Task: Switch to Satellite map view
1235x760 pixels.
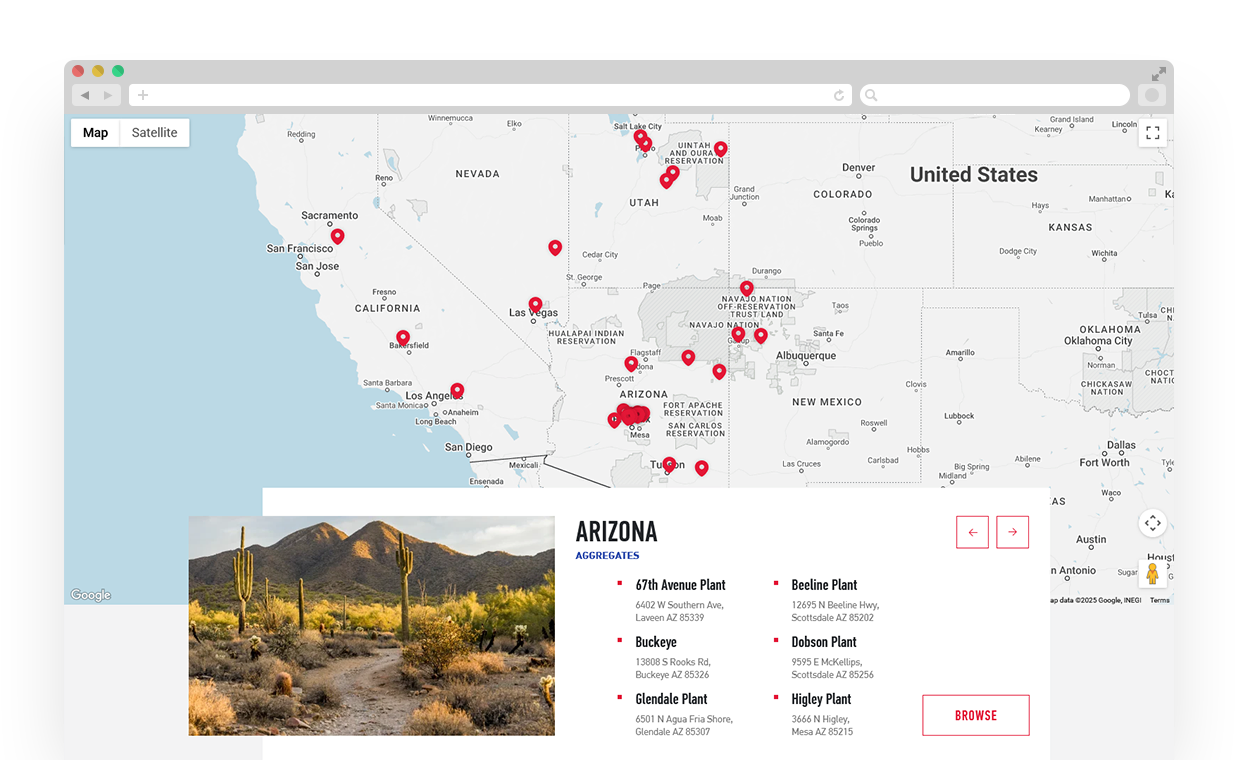Action: click(x=154, y=133)
